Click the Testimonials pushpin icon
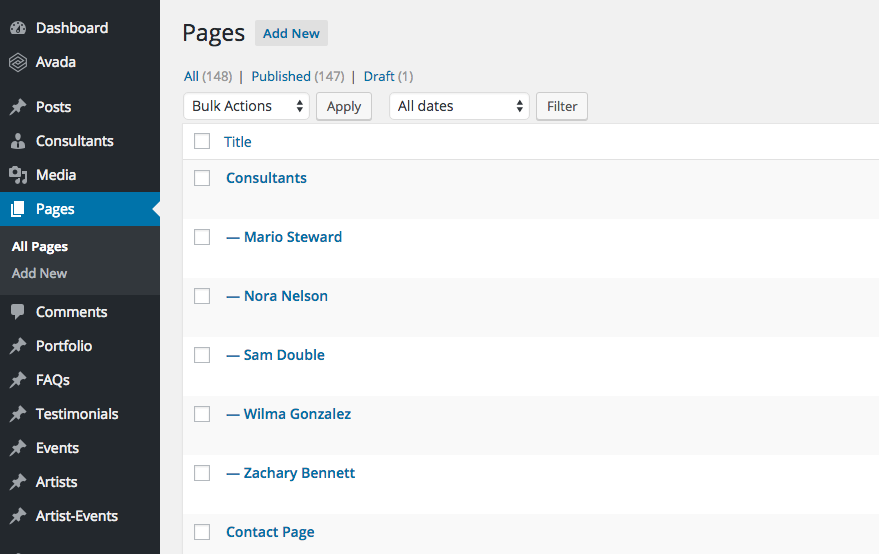 point(18,414)
